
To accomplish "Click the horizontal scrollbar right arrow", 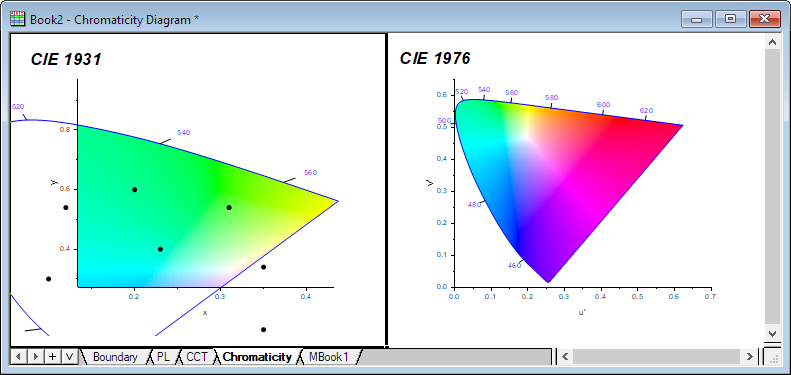I will (751, 357).
